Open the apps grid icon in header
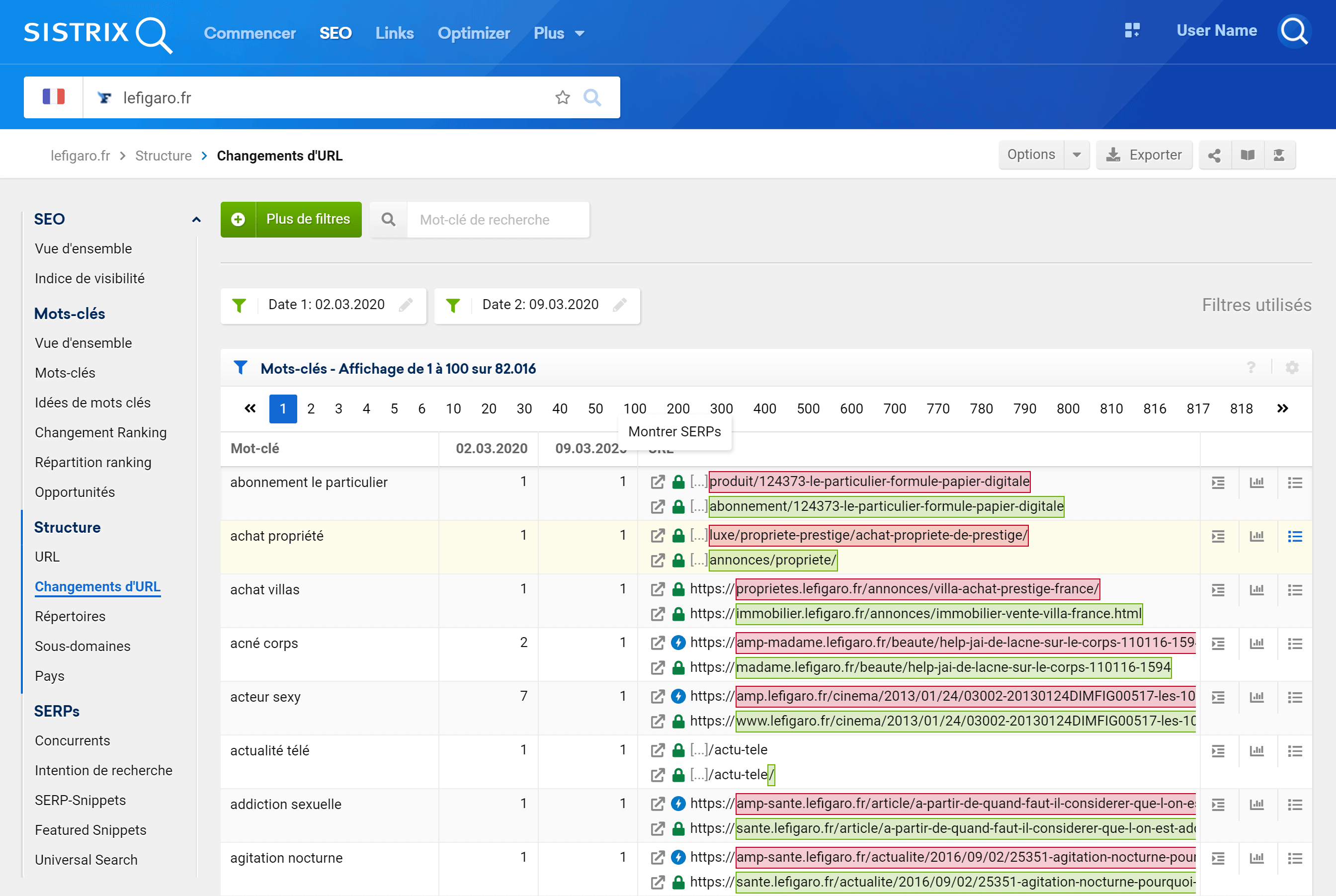 pos(1132,31)
